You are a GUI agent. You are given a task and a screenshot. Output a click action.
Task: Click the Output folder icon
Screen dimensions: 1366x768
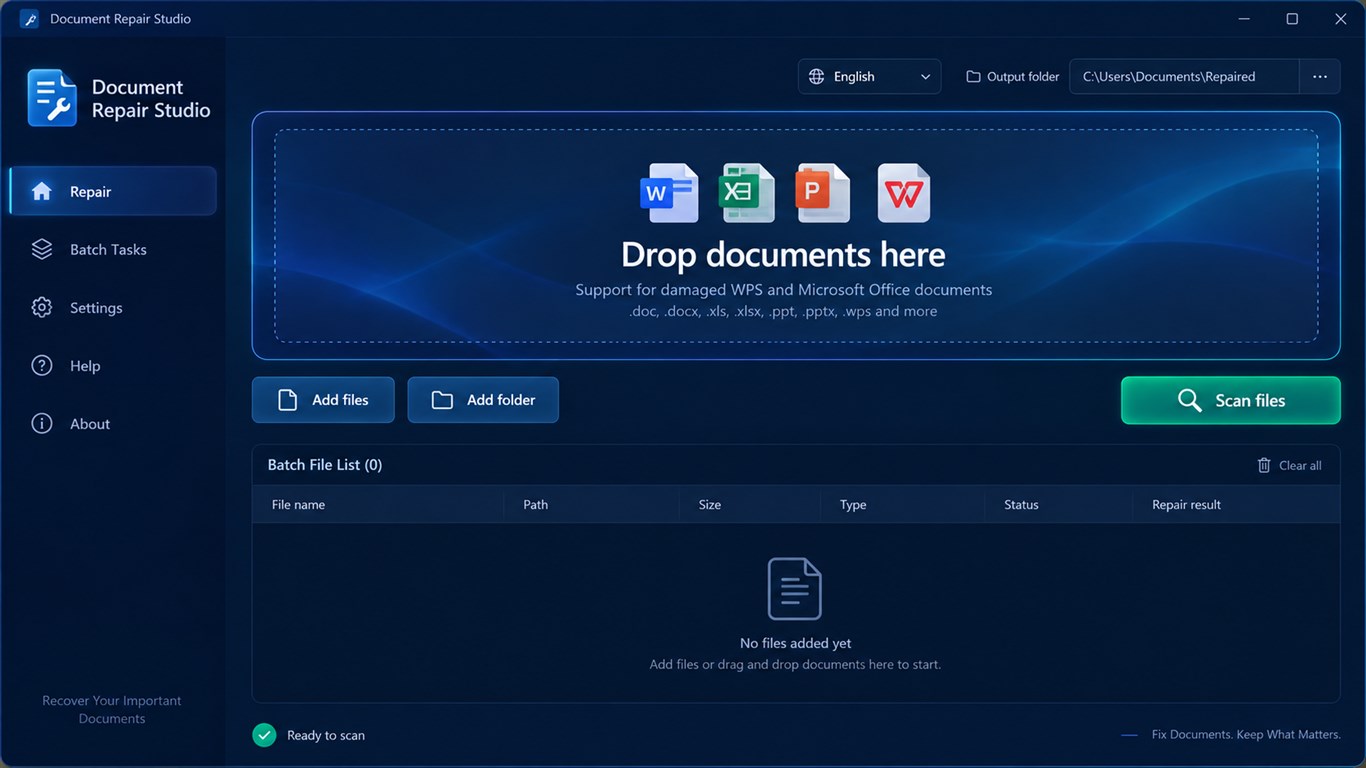click(x=973, y=77)
